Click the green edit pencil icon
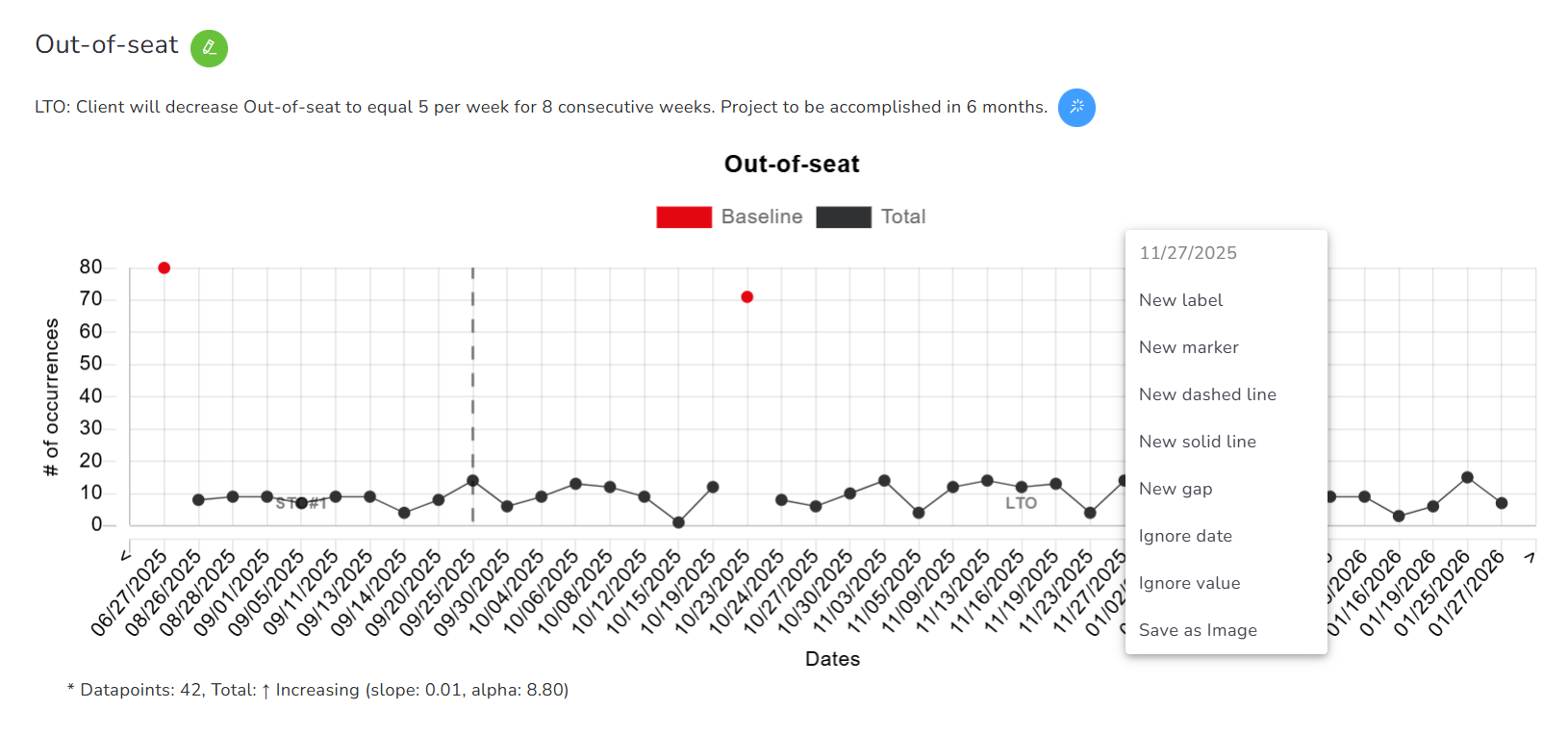Screen dimensions: 1568x735 209,48
